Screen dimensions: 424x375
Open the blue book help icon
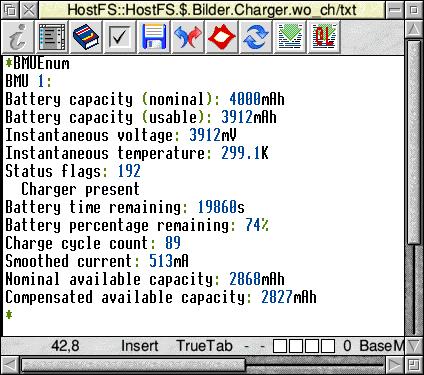pos(86,37)
